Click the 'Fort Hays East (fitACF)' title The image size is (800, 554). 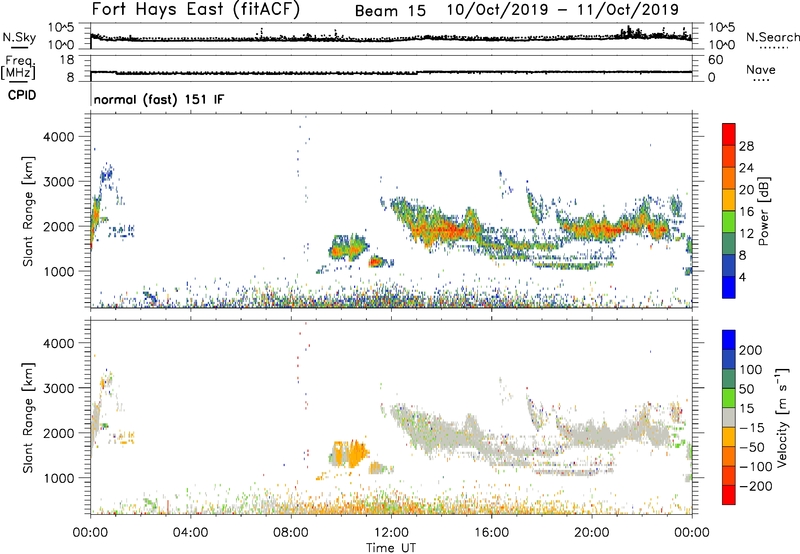pos(196,10)
